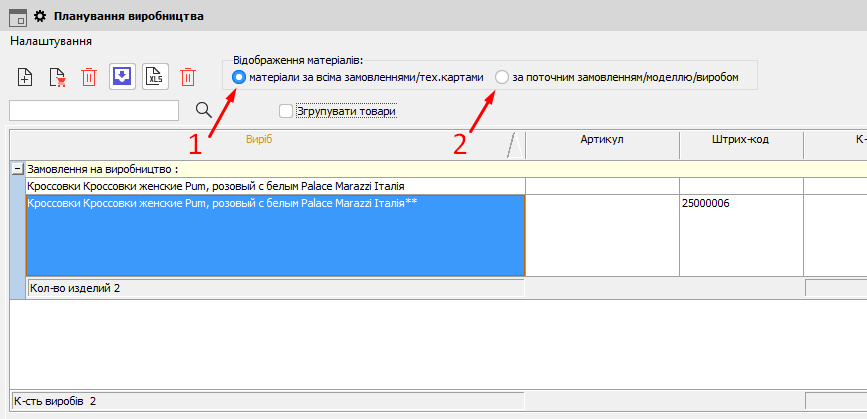Click the add from order cart icon
The width and height of the screenshot is (867, 419).
point(57,77)
